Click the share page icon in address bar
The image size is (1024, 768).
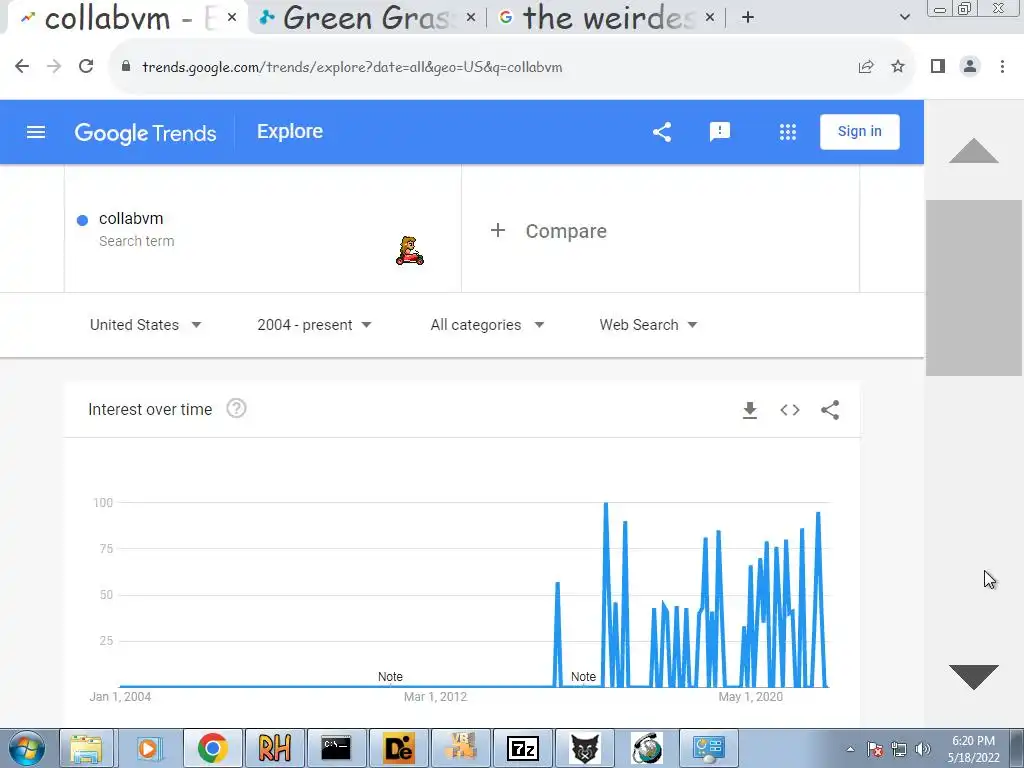click(x=866, y=66)
